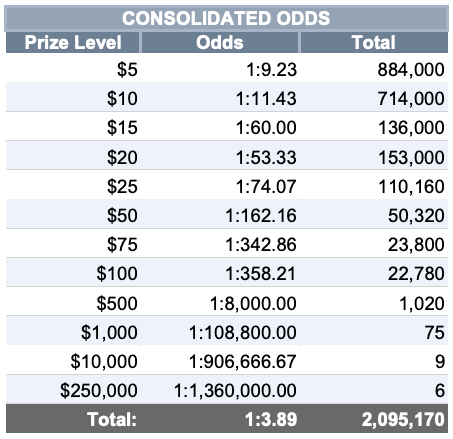The width and height of the screenshot is (453, 439).
Task: Select the 23,800 total cell
Action: pos(374,244)
